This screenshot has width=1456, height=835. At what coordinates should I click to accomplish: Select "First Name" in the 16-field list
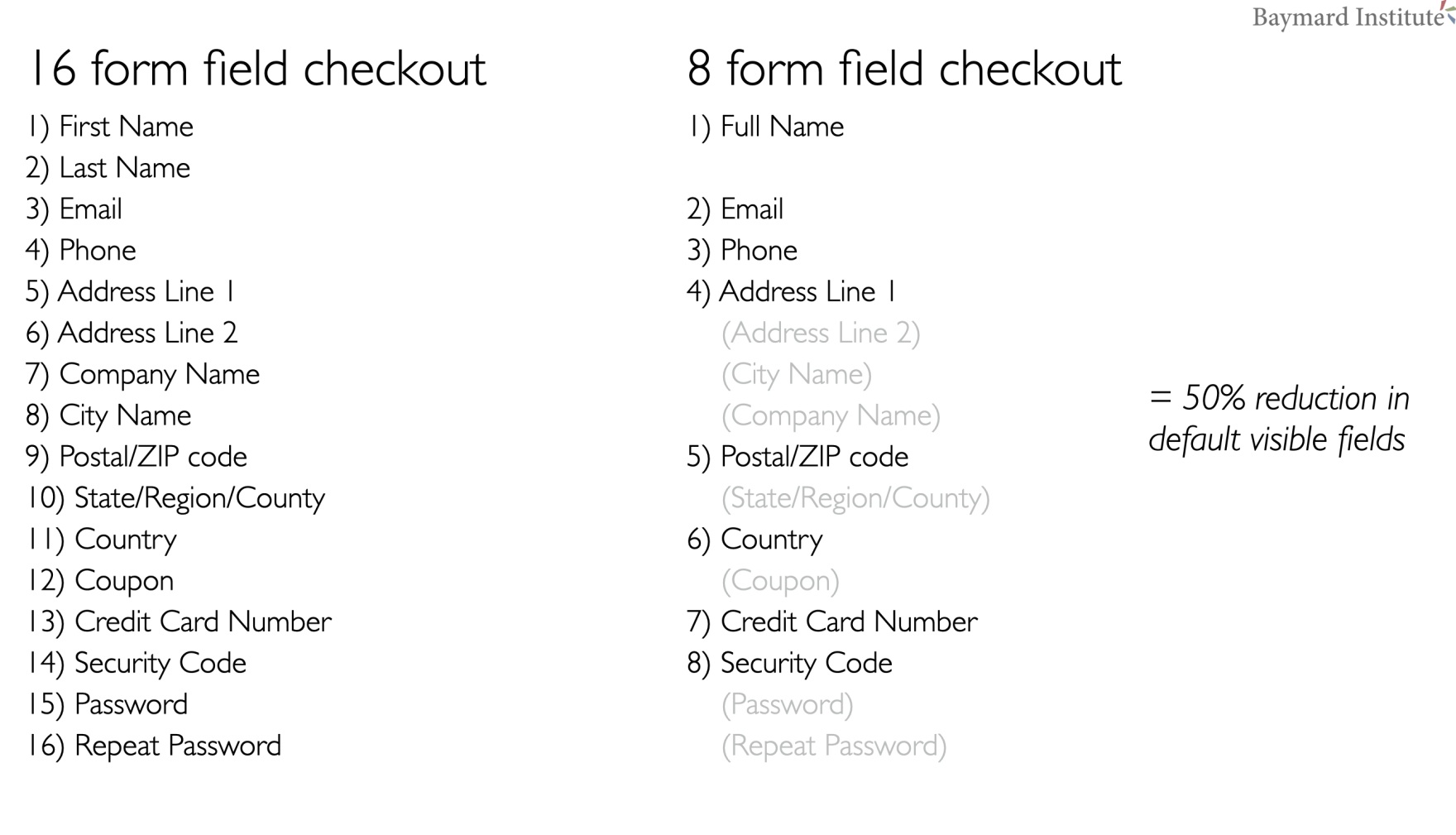(x=126, y=127)
